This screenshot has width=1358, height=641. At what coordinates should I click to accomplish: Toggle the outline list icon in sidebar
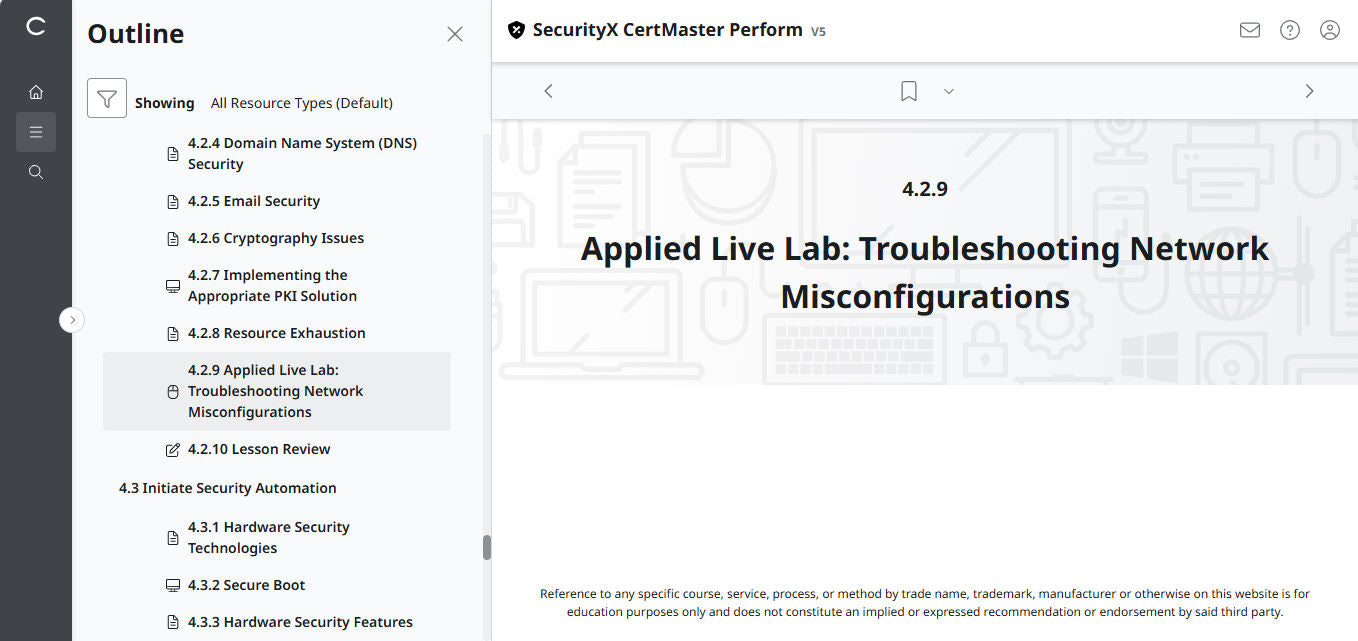(36, 132)
